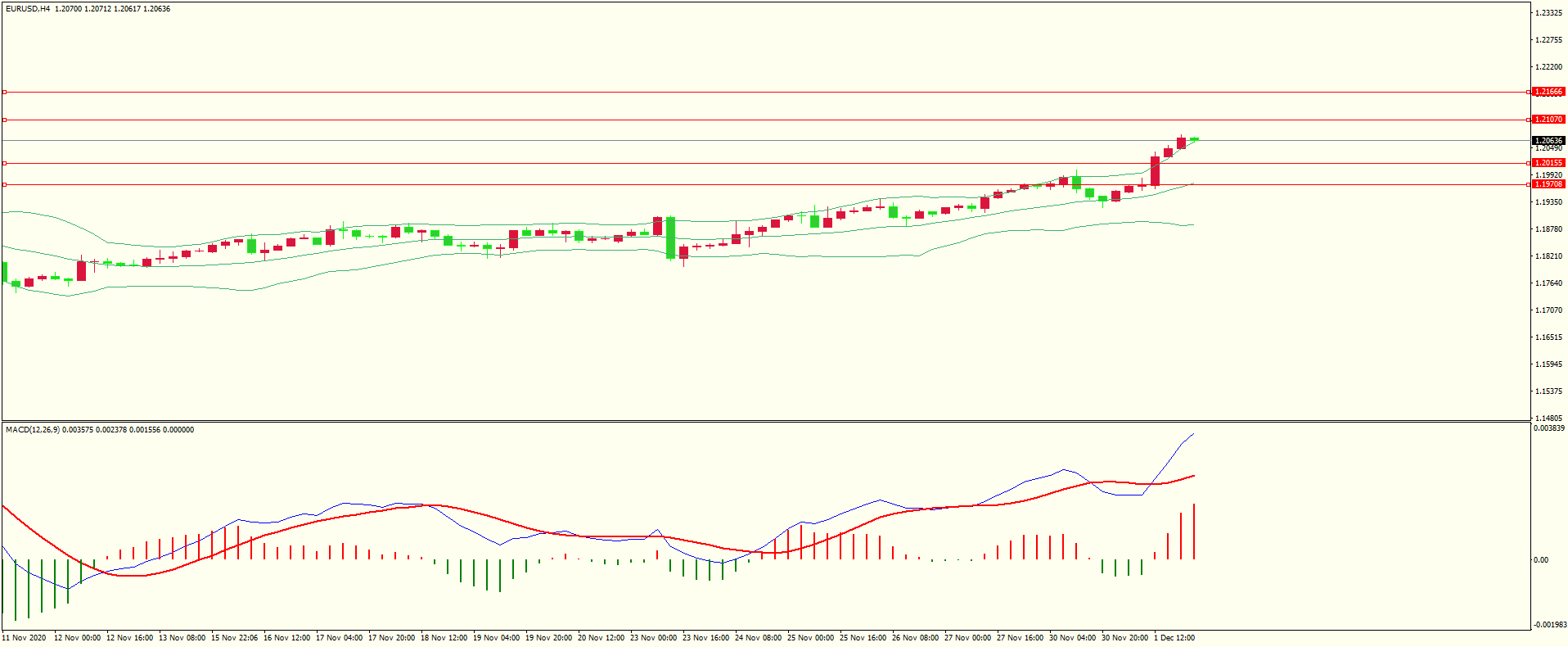Image resolution: width=1568 pixels, height=647 pixels.
Task: Click the large green candle near 23 Nov
Action: (671, 238)
